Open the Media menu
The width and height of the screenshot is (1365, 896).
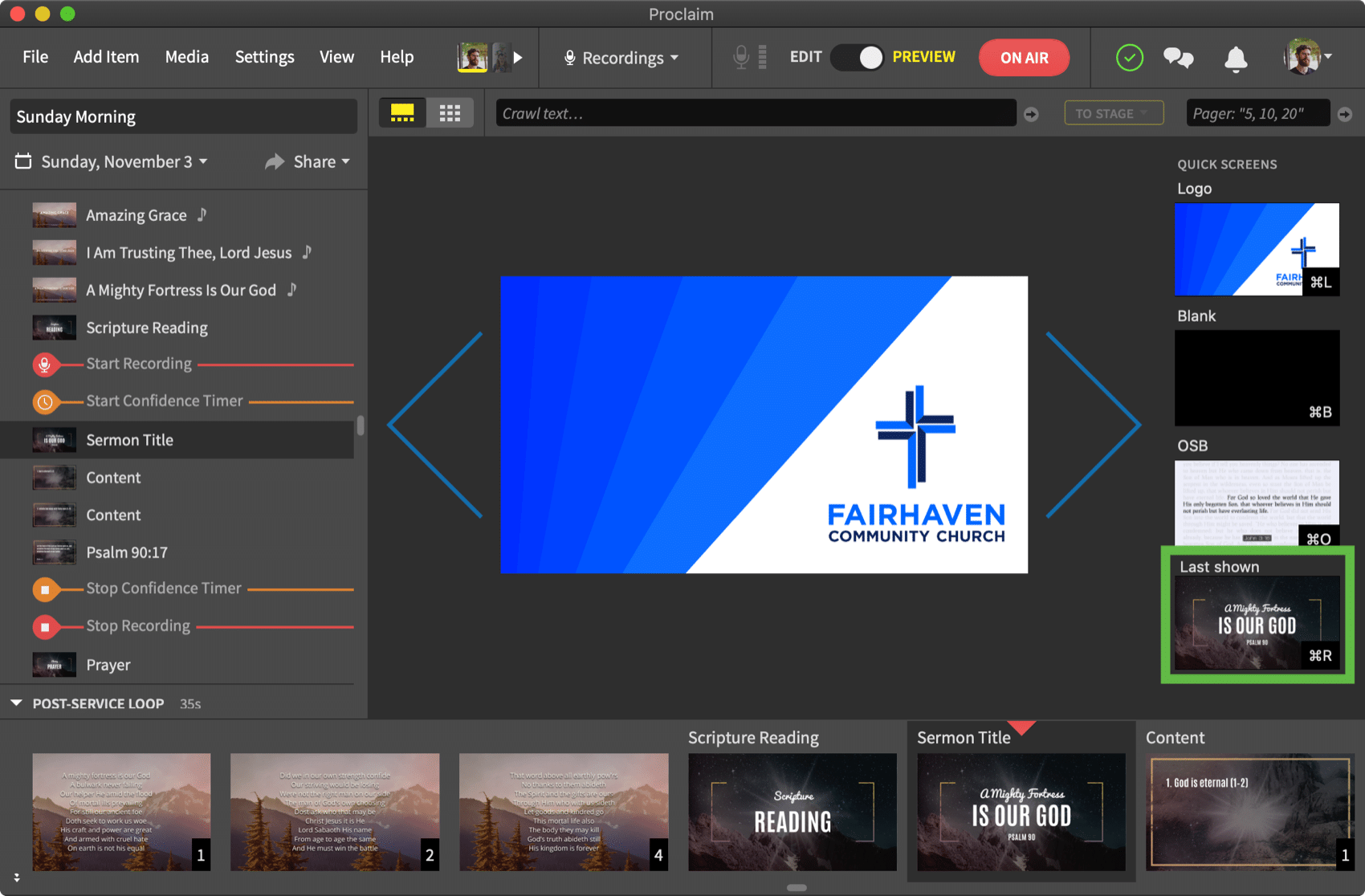click(x=187, y=57)
